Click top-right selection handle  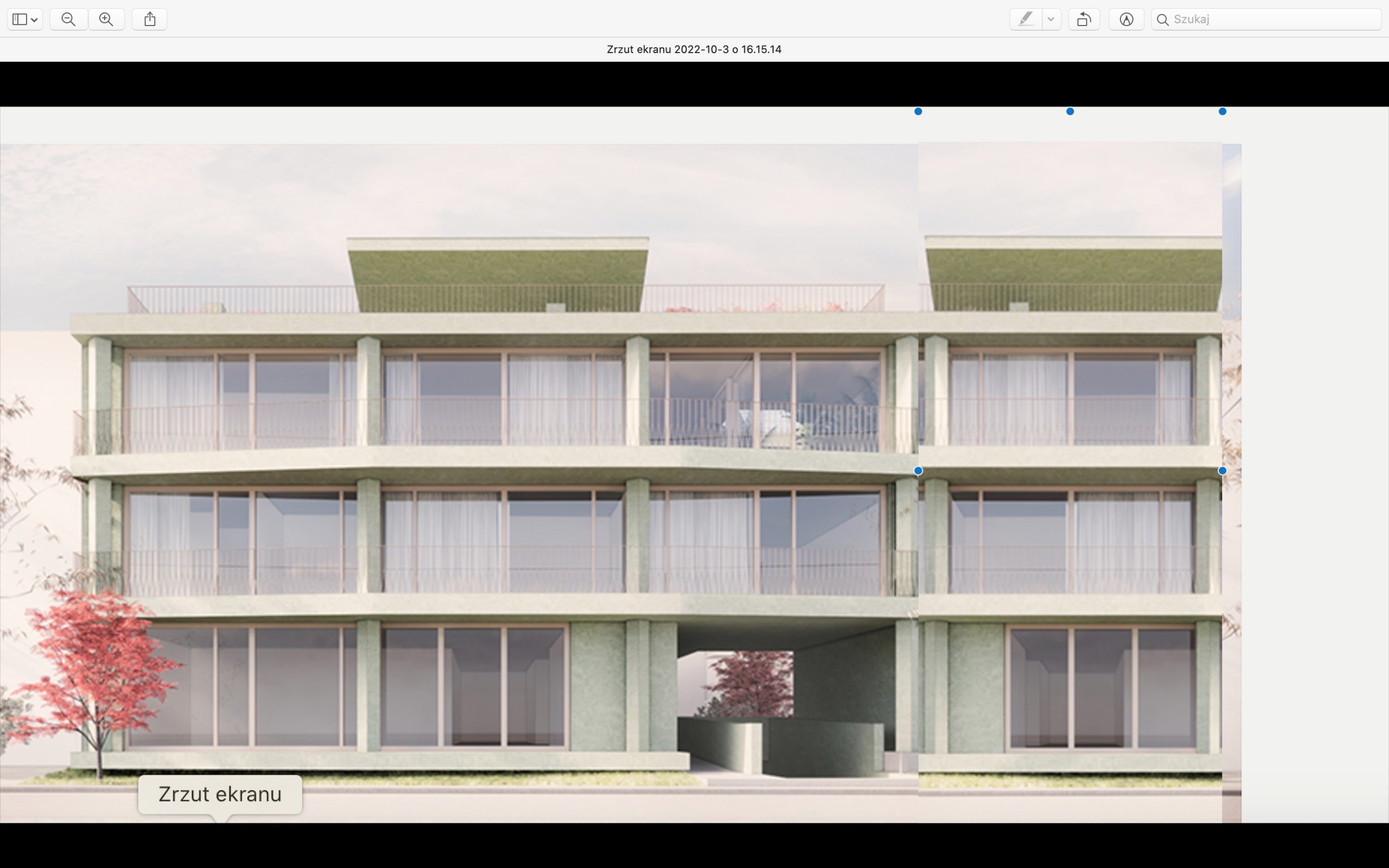pos(1222,111)
